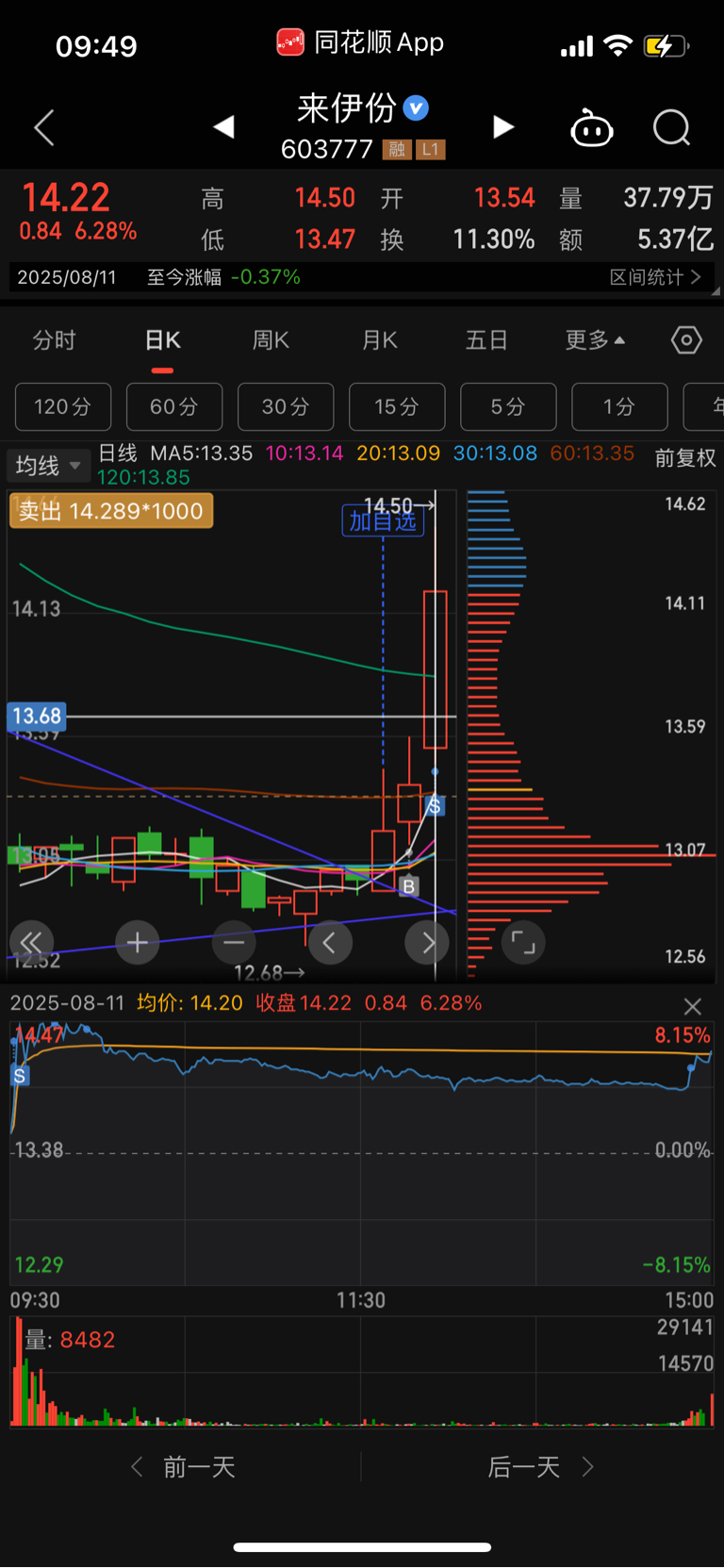Tap the S sell marker on candlestick chart
The image size is (724, 1568).
(435, 805)
